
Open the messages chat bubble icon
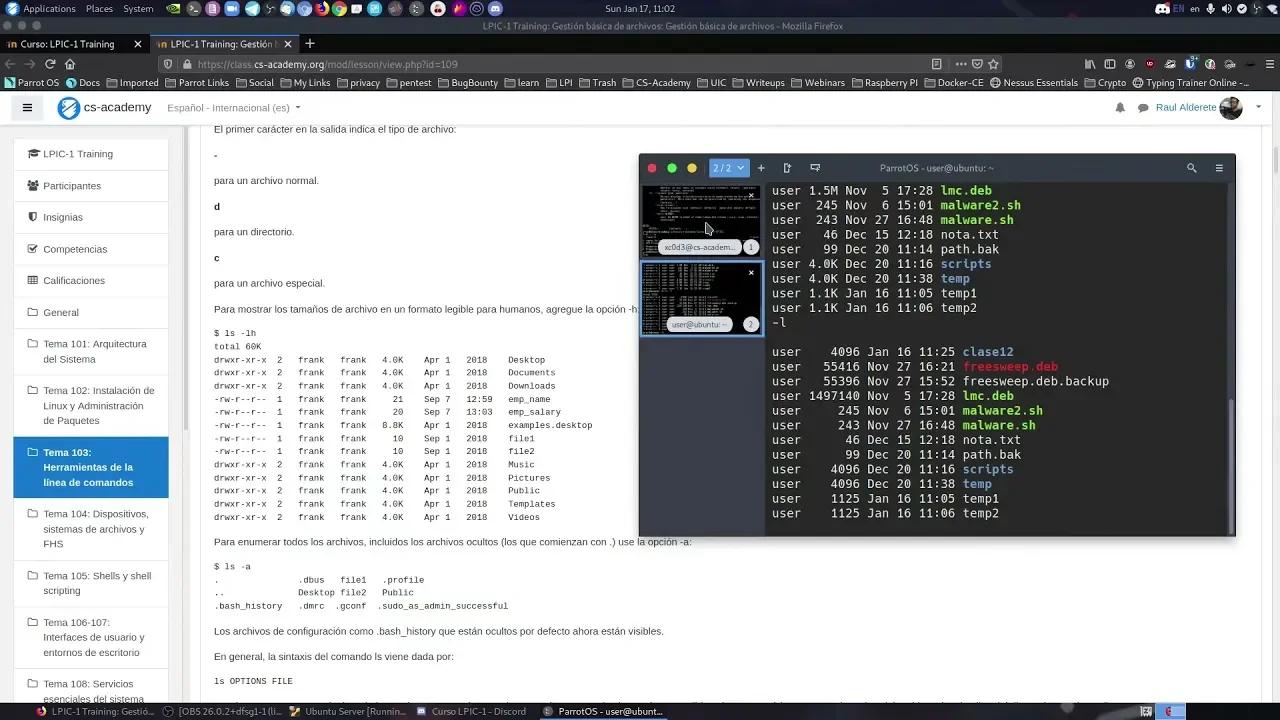tap(1141, 107)
